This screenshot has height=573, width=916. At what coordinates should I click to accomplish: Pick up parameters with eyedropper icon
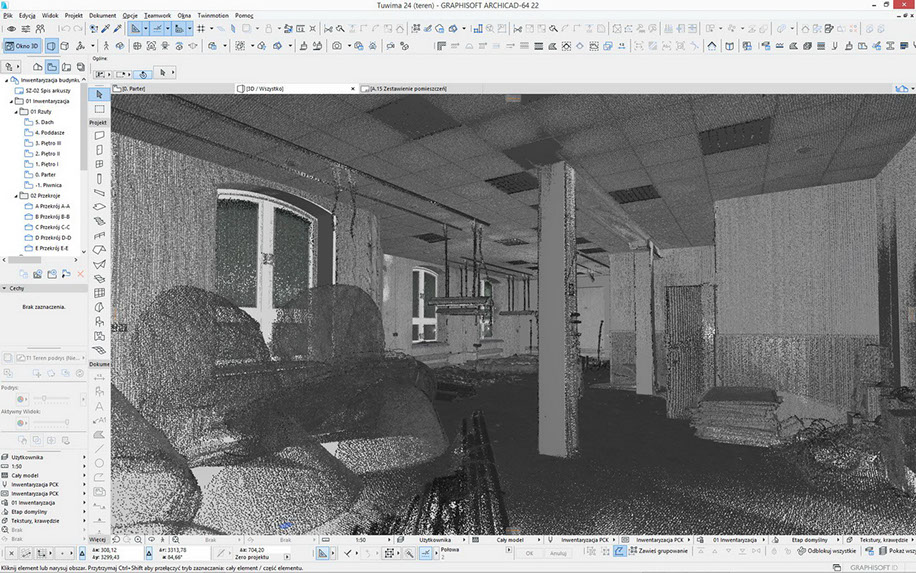point(108,29)
